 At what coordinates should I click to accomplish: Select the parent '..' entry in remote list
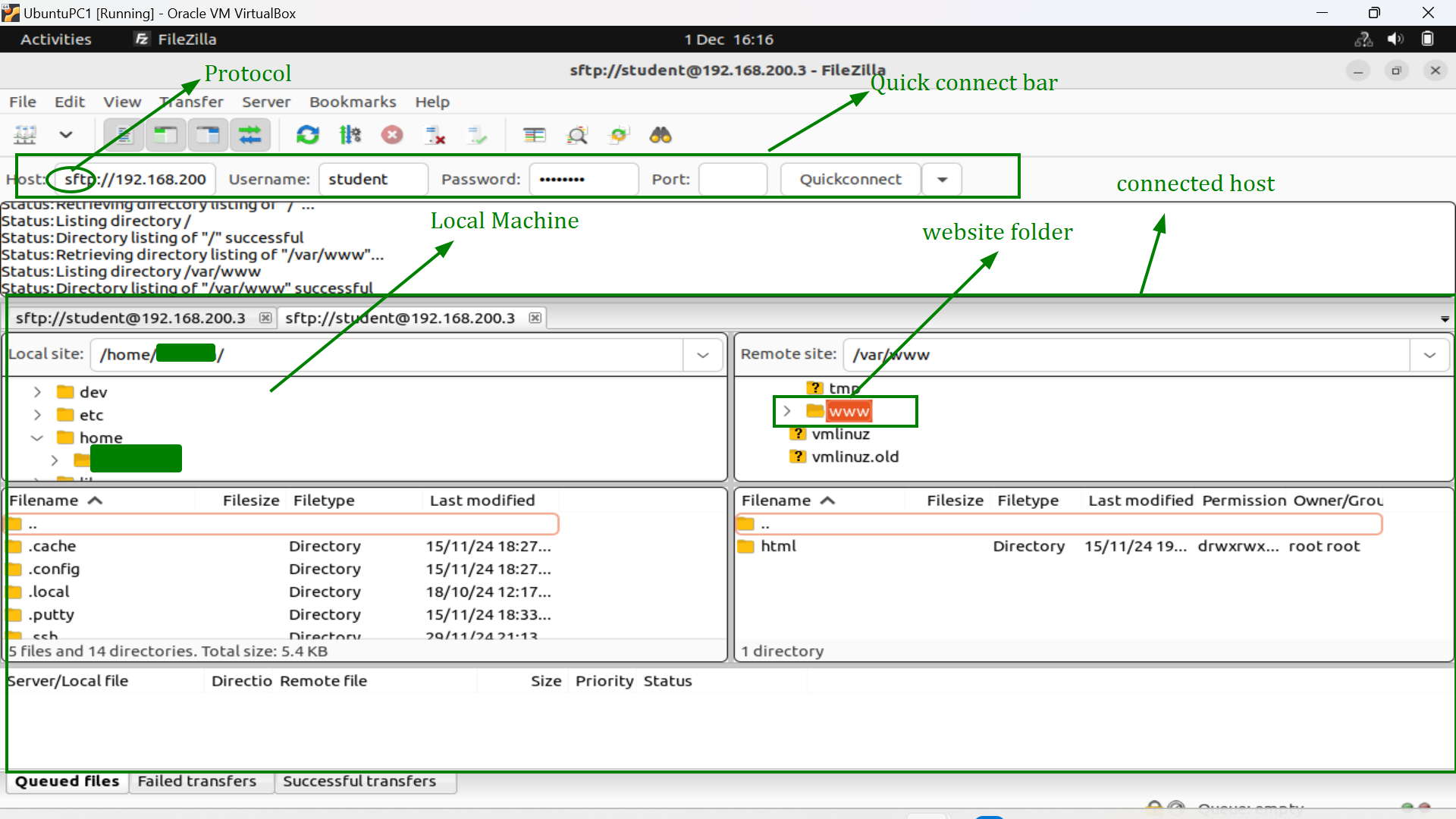point(1059,524)
